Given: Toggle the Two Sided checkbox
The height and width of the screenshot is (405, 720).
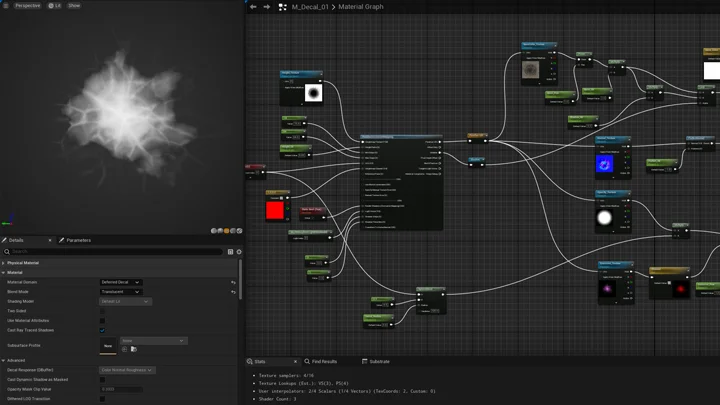Looking at the screenshot, I should [x=102, y=311].
